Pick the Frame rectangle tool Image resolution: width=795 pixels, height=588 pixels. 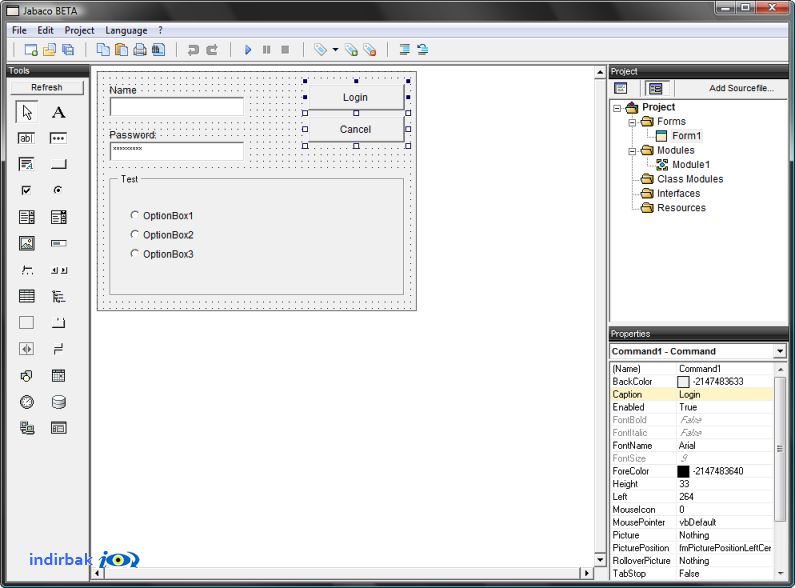26,323
